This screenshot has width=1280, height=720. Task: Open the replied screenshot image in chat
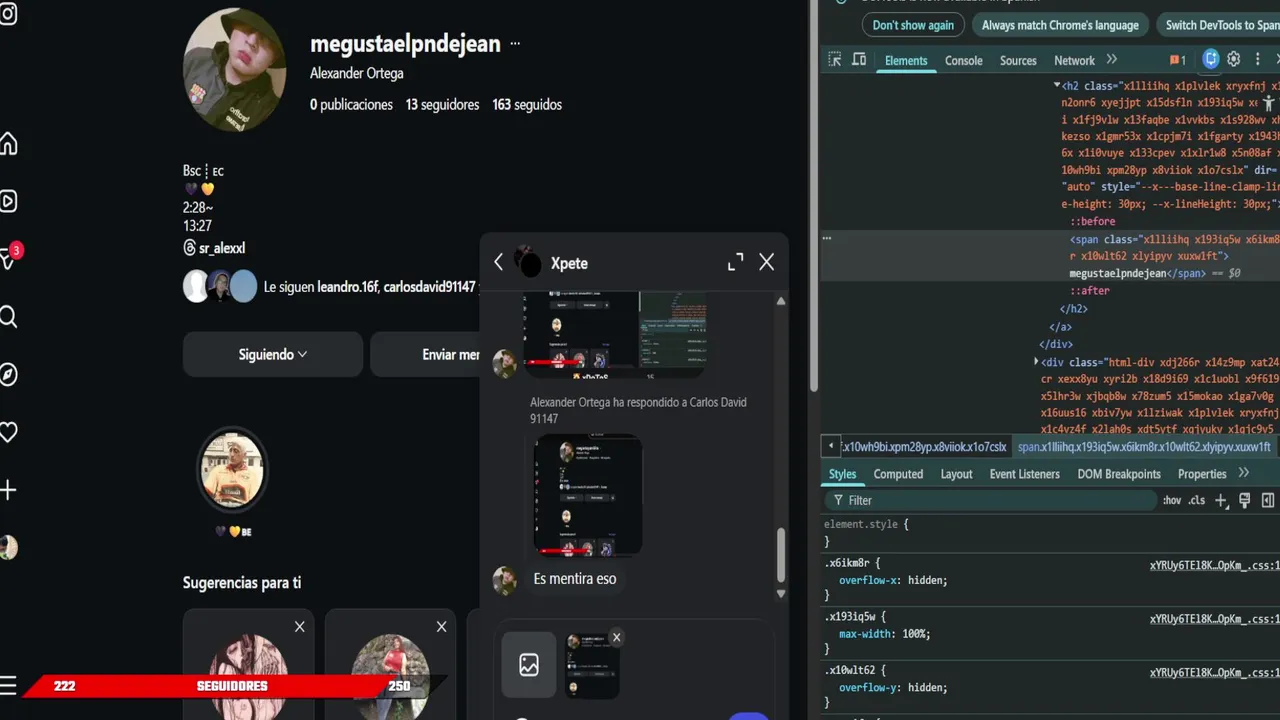coord(588,495)
